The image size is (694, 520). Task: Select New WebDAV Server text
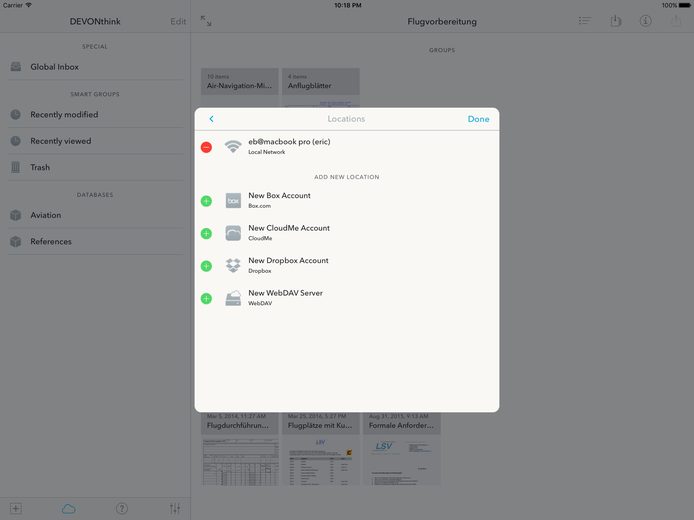285,293
